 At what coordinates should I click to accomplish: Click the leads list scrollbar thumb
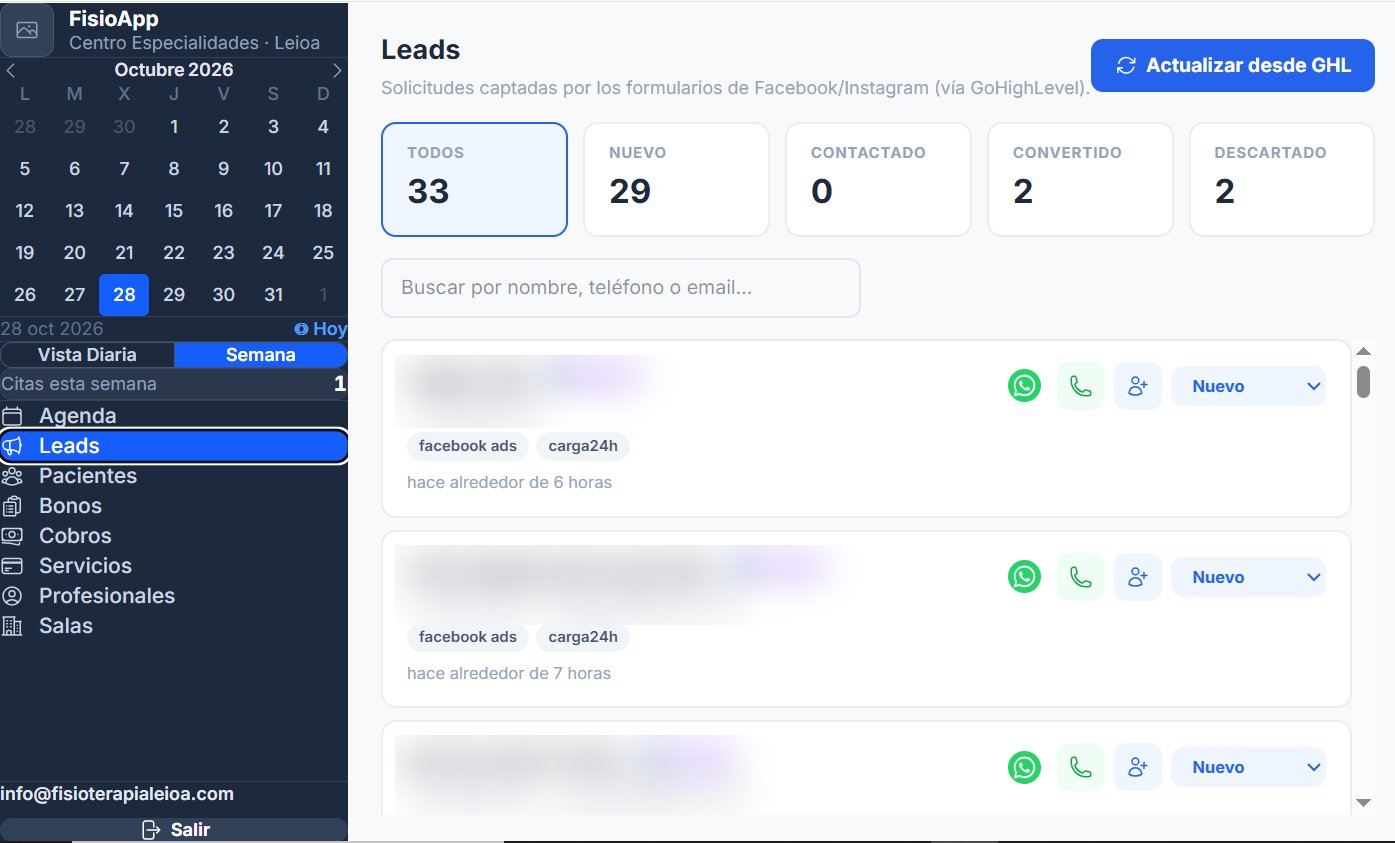pos(1363,382)
